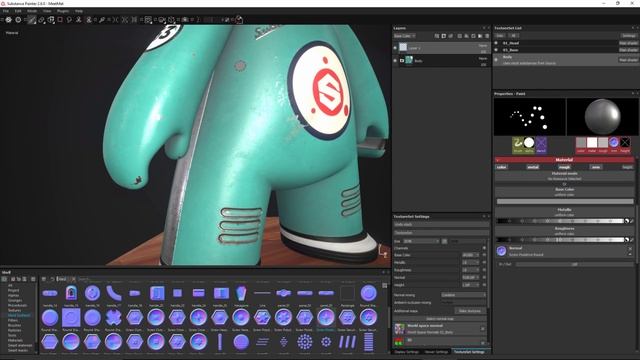Hide the Body folder using its eye icon

pos(395,60)
